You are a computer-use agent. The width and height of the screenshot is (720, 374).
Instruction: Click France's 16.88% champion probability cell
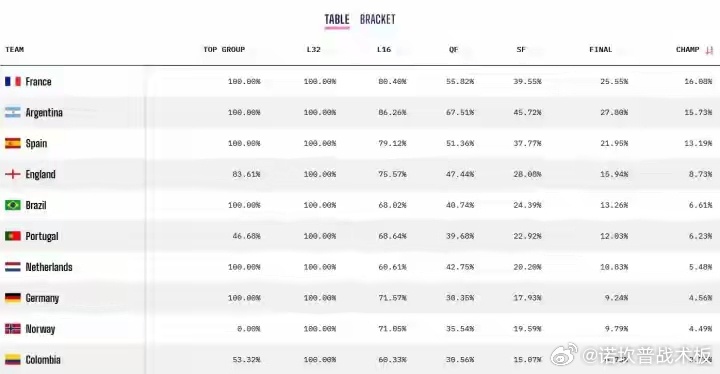[698, 82]
